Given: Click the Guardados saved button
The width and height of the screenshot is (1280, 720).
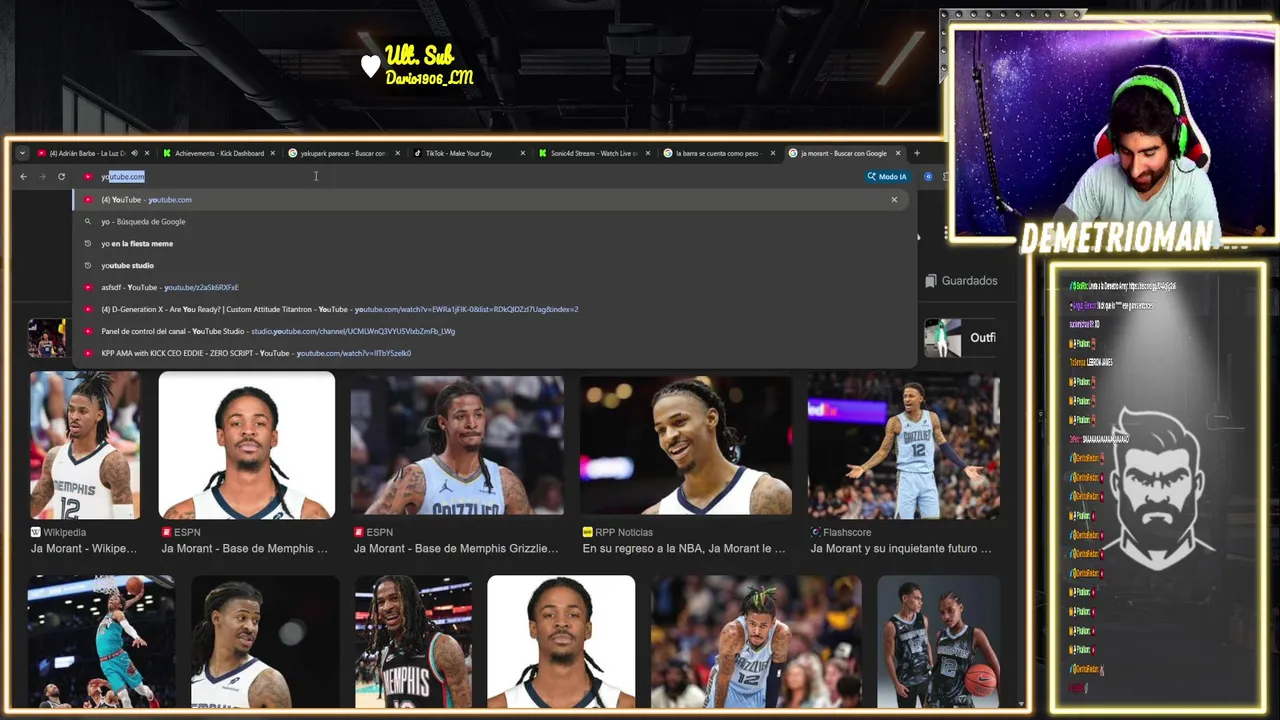Looking at the screenshot, I should pyautogui.click(x=961, y=281).
